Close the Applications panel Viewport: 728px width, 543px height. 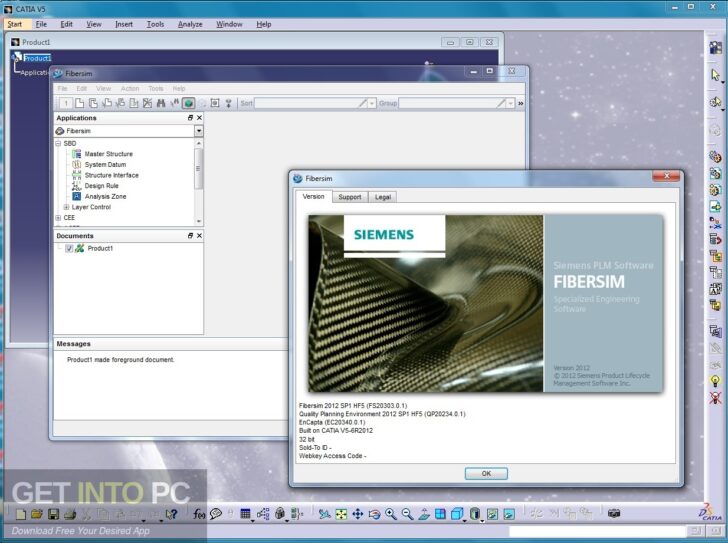199,118
